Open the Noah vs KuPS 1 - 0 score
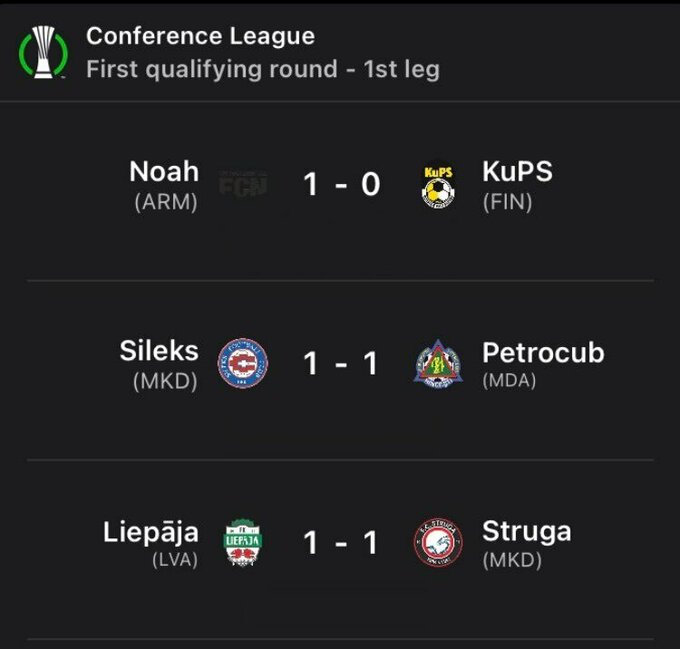 (x=341, y=185)
